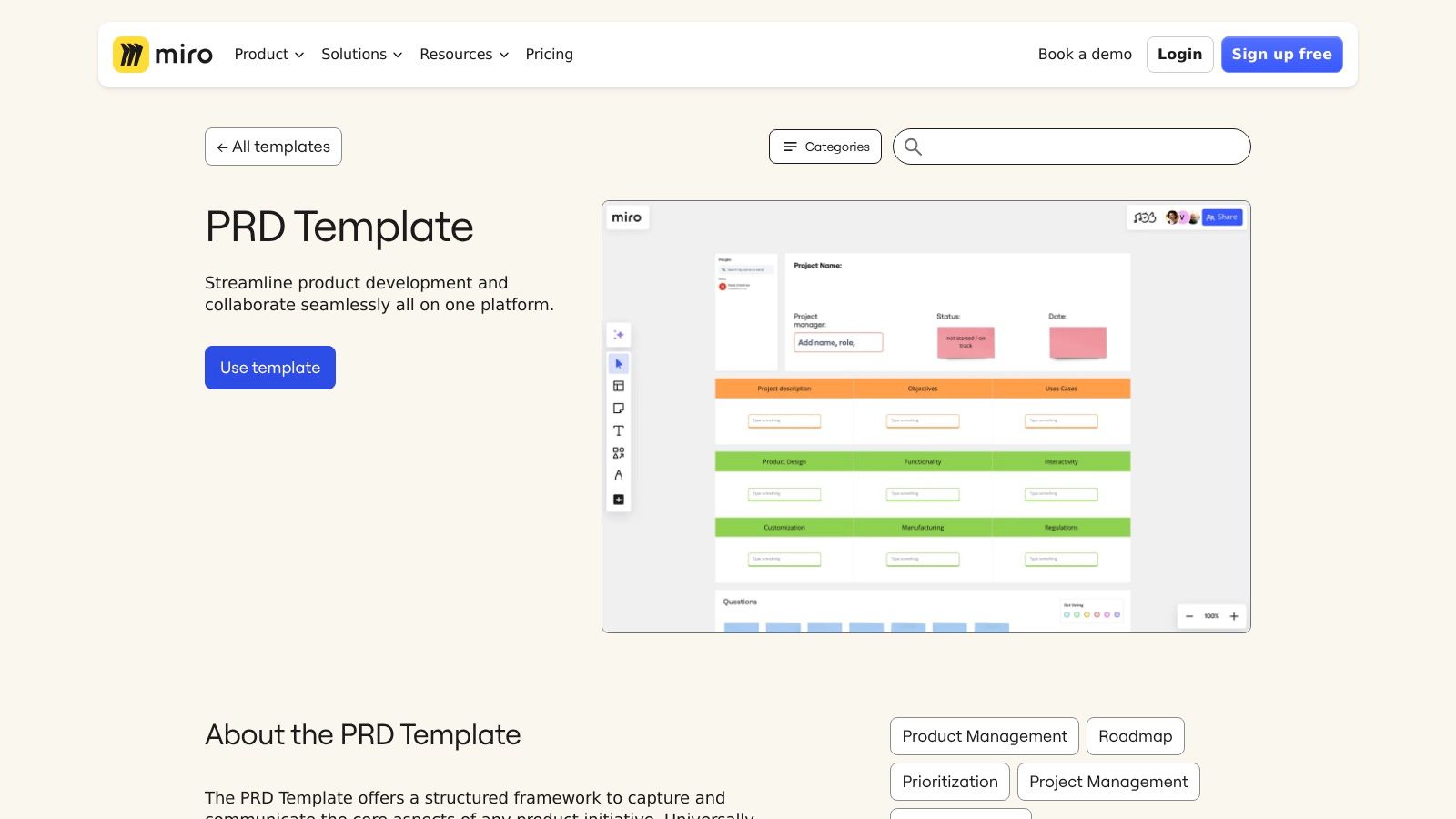Viewport: 1456px width, 819px height.
Task: Zoom out with the minus control
Action: 1189,616
